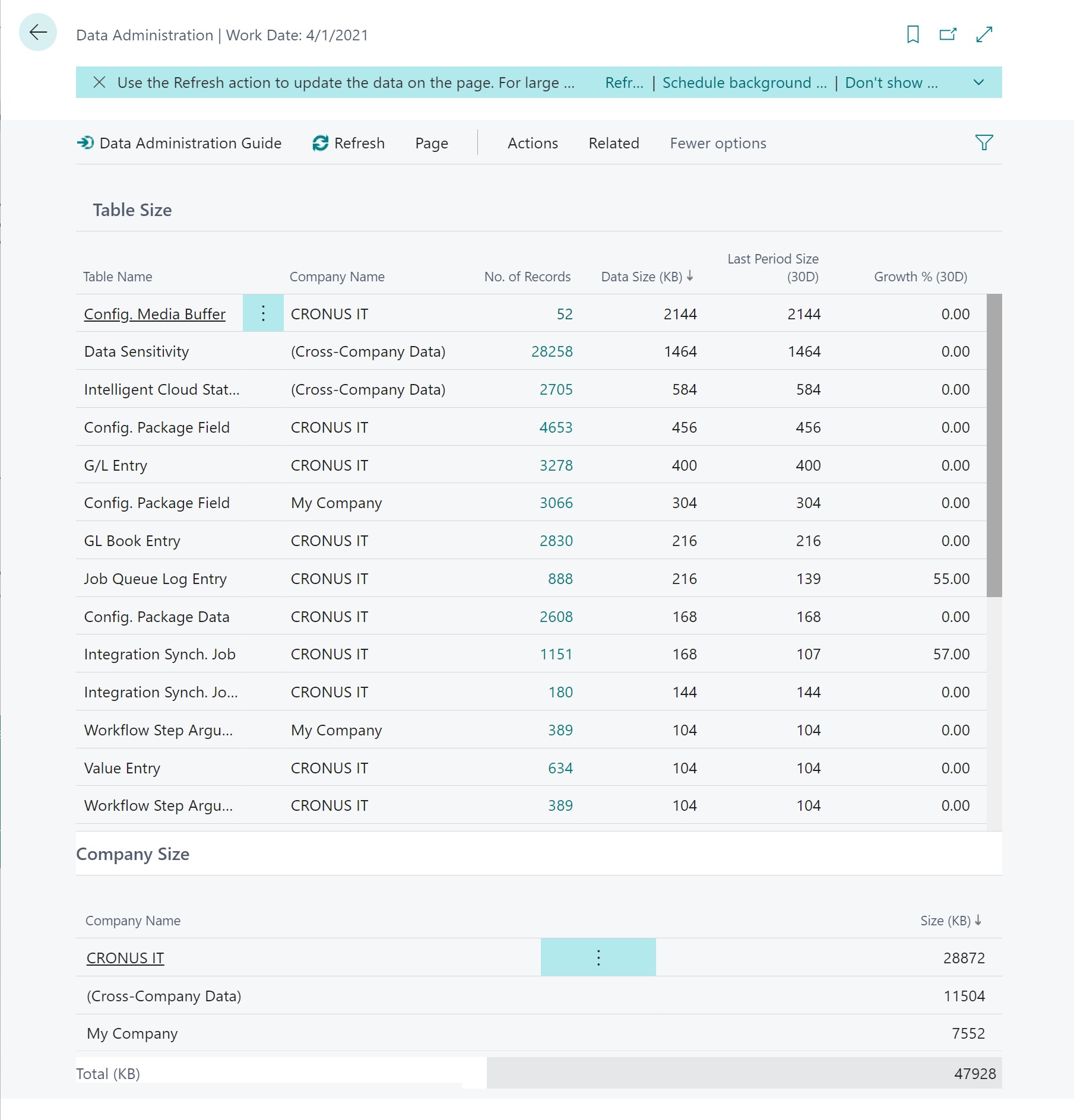
Task: Open the page in a new window
Action: coord(948,34)
